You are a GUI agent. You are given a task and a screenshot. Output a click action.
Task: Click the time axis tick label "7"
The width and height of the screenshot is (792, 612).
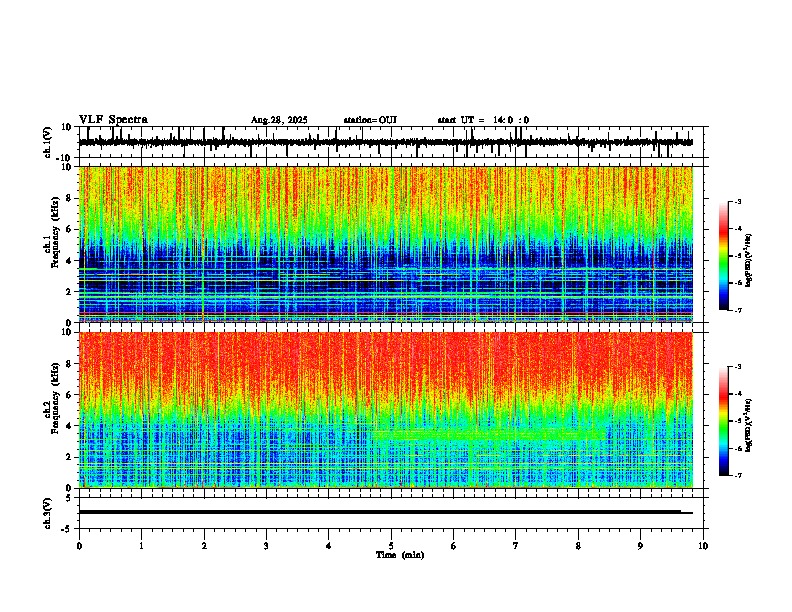coord(516,546)
